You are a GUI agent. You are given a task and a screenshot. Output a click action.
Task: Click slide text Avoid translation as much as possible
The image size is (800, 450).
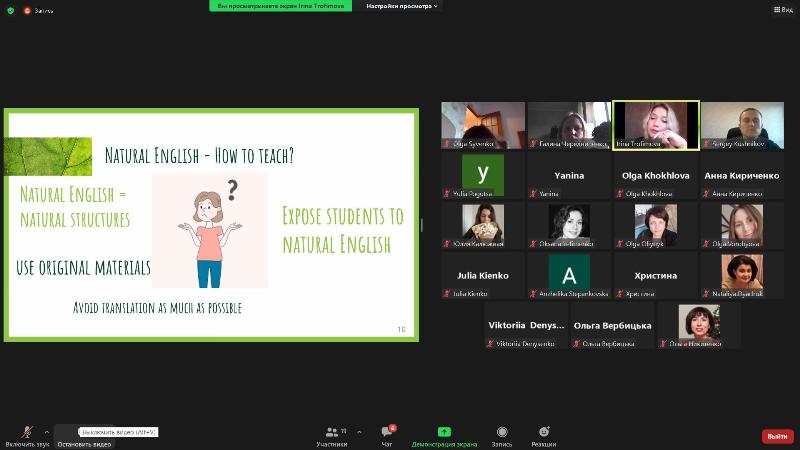(157, 308)
